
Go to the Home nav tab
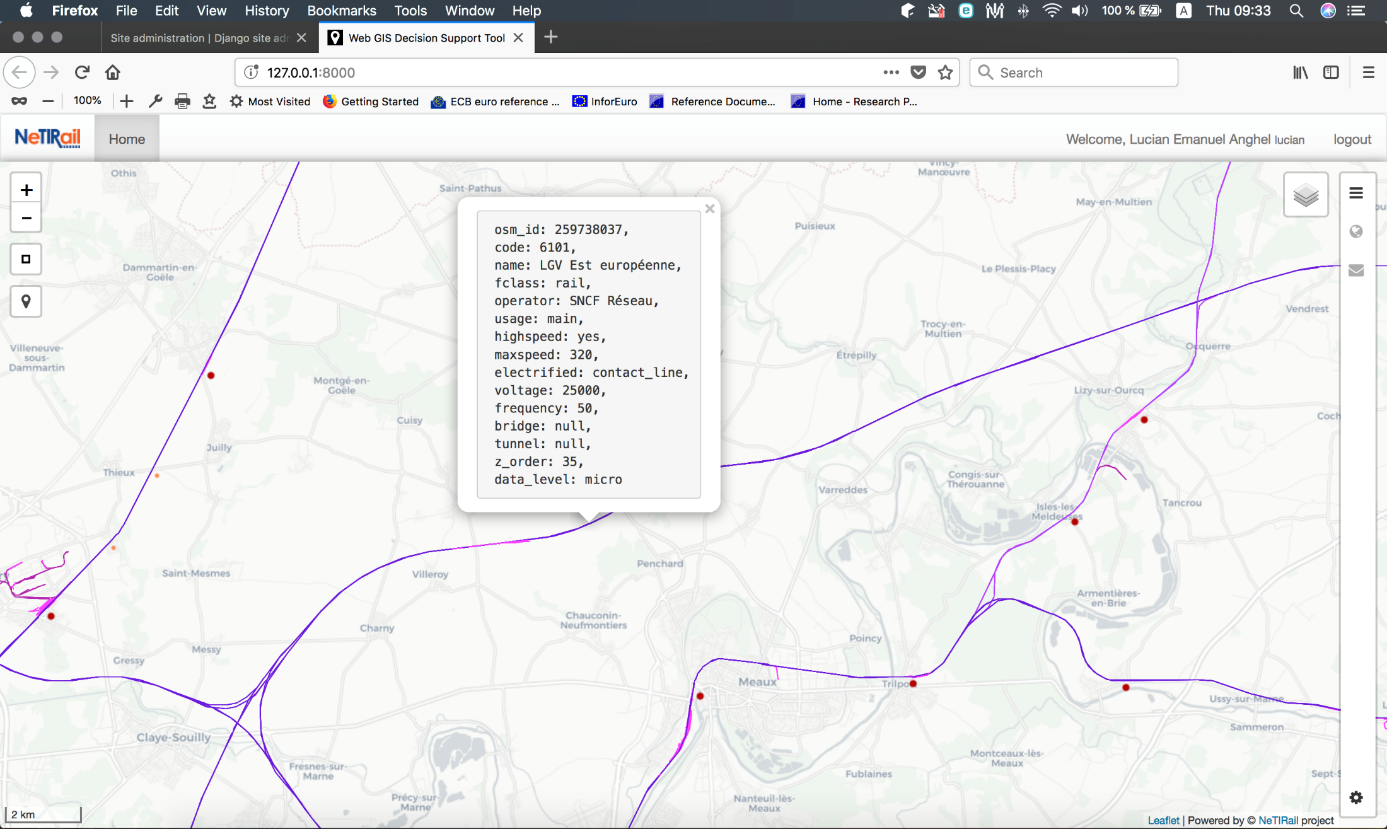coord(127,139)
